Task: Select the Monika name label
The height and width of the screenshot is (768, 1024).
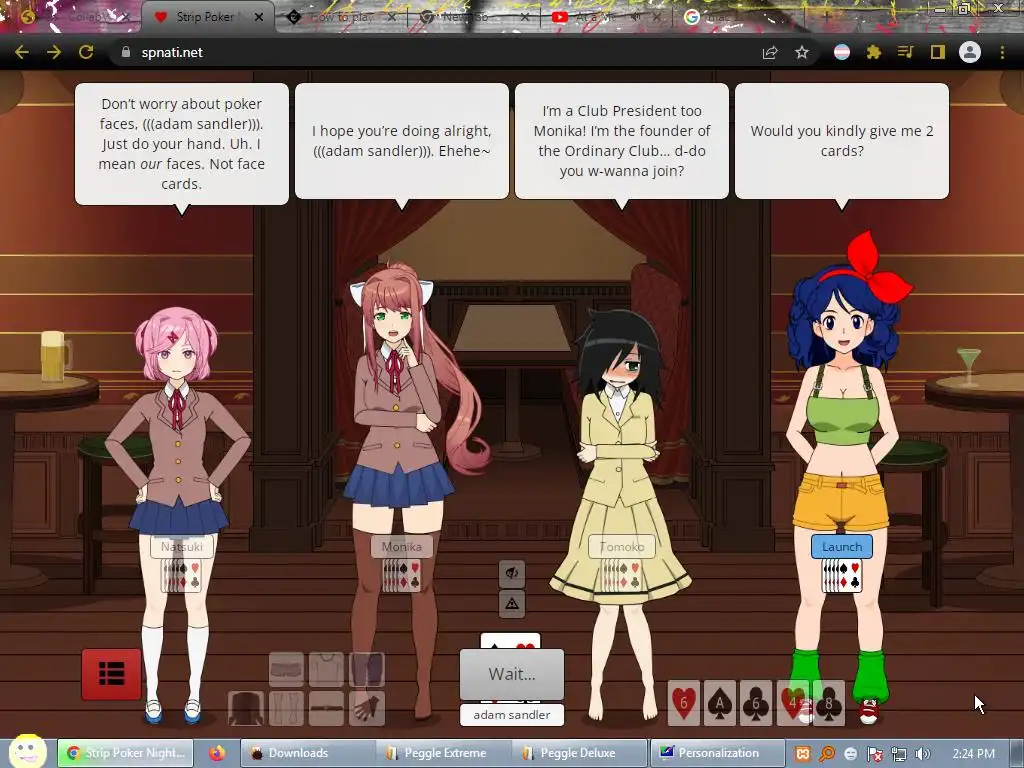Action: click(402, 547)
